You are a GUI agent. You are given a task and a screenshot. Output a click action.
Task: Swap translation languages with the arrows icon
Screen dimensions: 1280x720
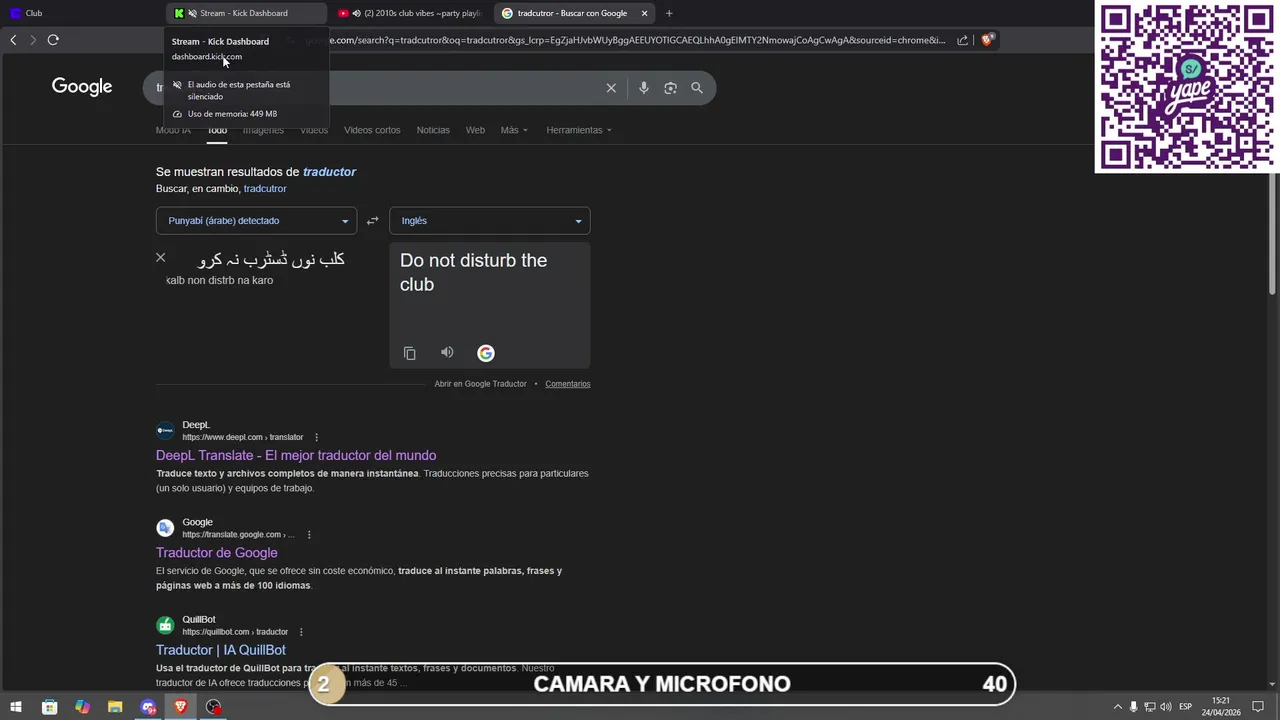pos(373,221)
